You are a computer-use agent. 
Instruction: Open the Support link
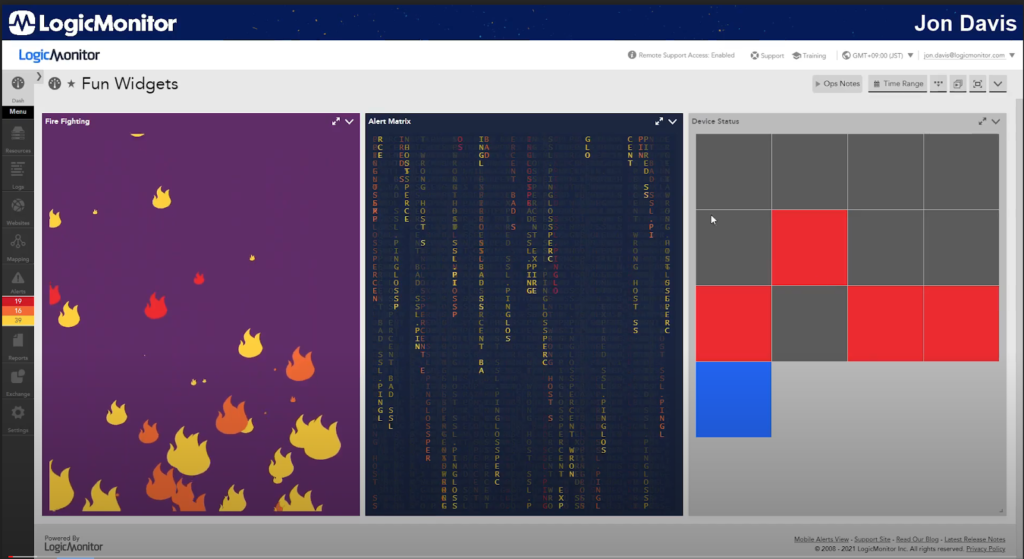(767, 56)
